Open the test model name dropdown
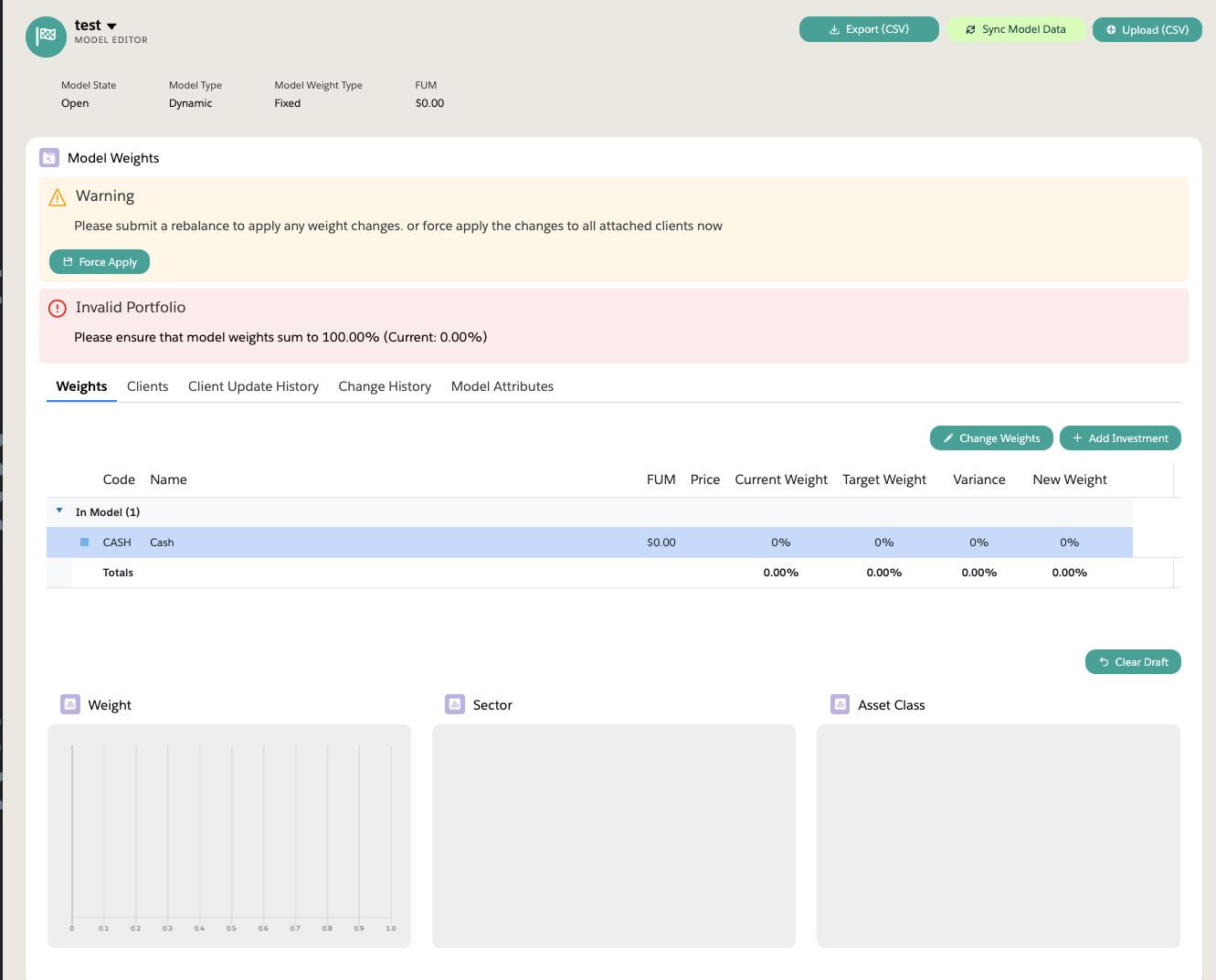 tap(111, 26)
